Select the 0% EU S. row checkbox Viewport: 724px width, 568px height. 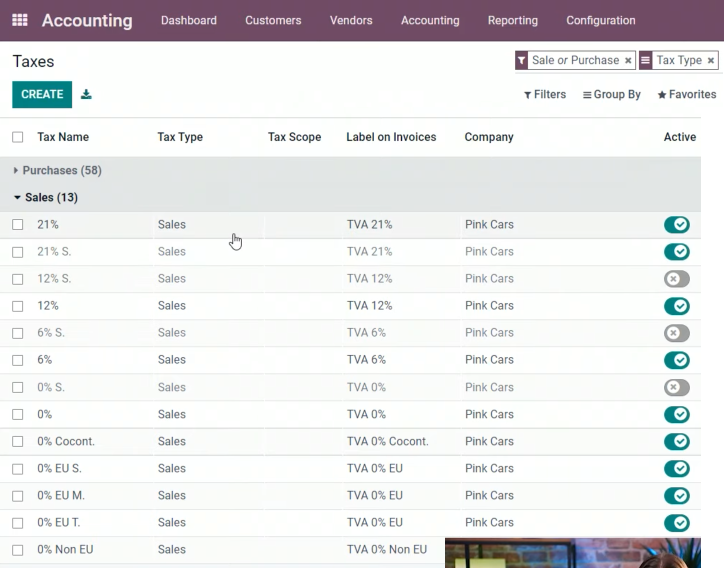[x=18, y=469]
